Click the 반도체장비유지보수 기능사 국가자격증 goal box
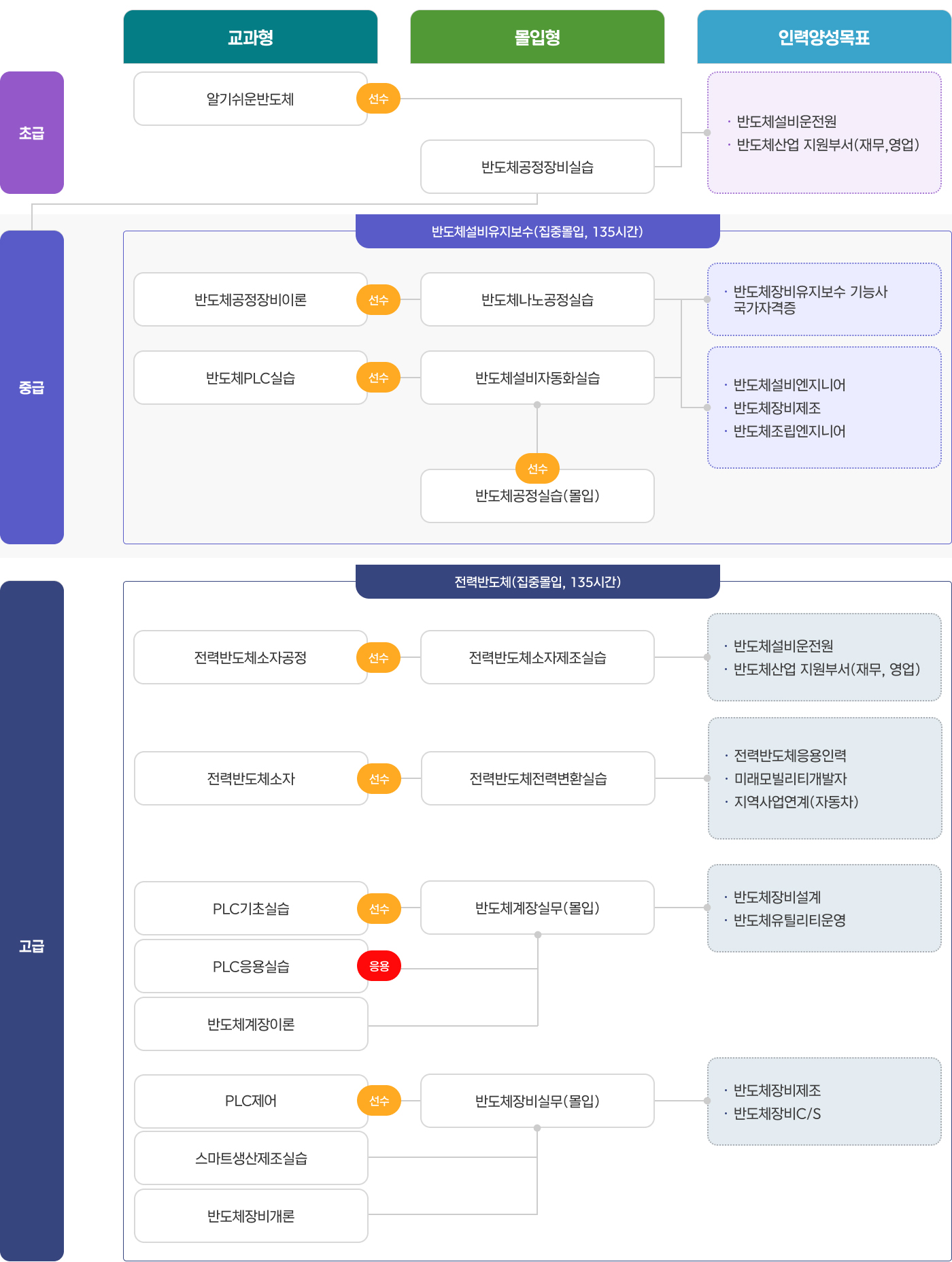 click(x=824, y=299)
